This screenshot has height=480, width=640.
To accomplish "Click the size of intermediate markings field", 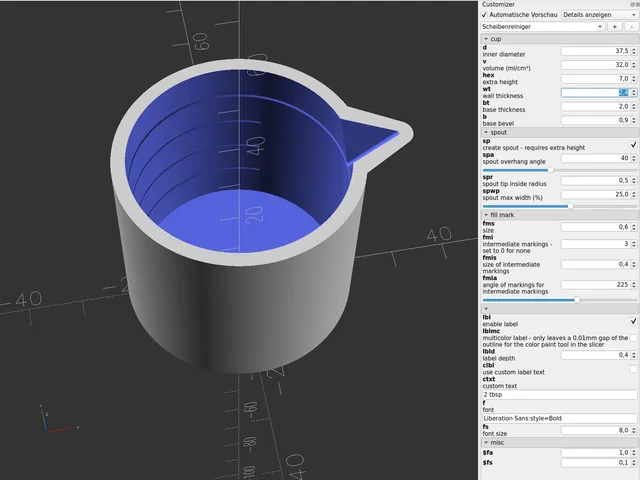I will (596, 264).
